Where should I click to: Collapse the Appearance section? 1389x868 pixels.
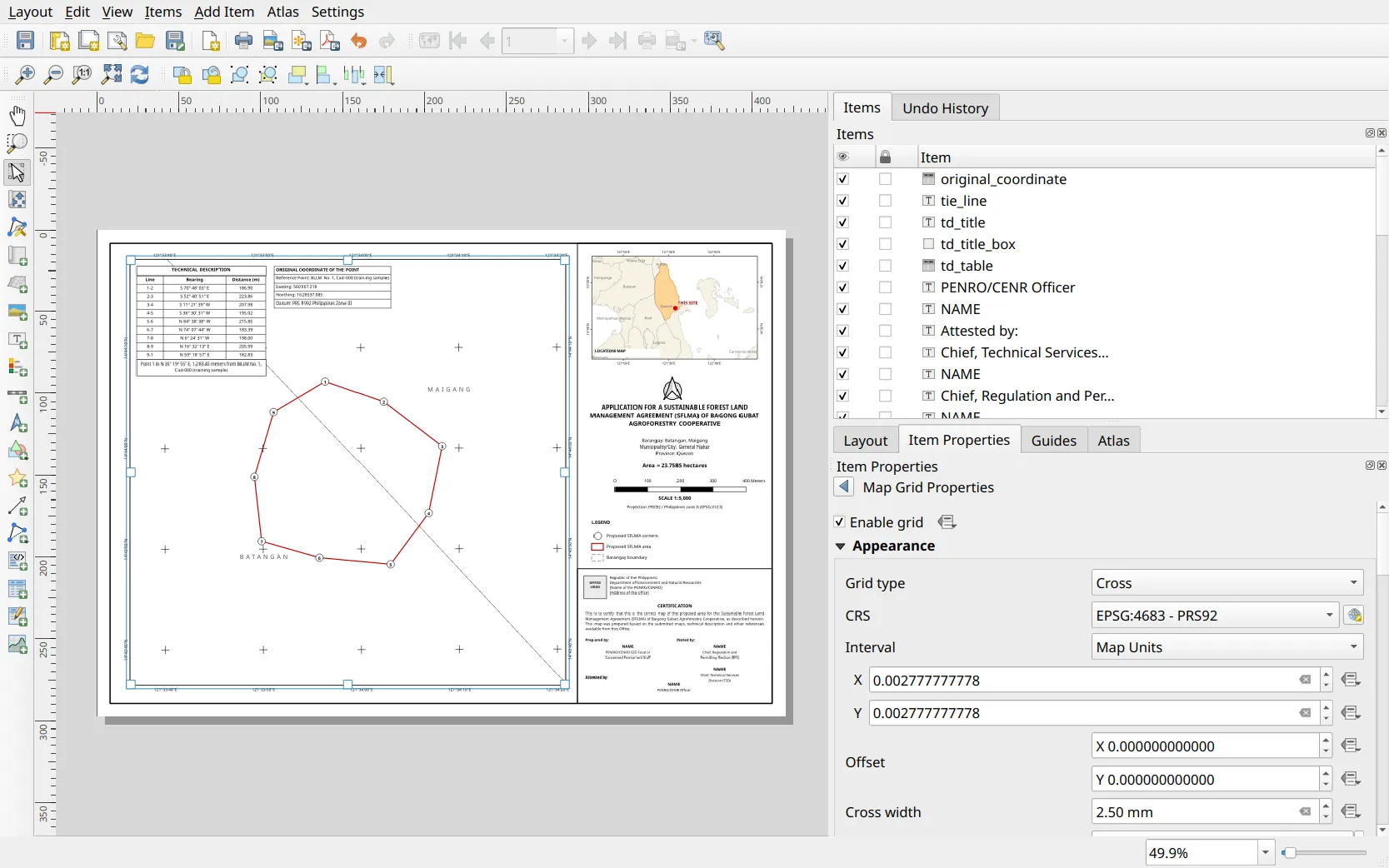(x=841, y=546)
